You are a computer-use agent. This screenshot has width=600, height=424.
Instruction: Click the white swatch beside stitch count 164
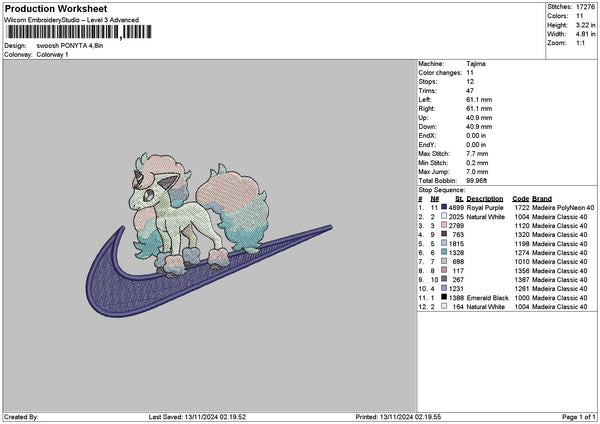click(444, 306)
